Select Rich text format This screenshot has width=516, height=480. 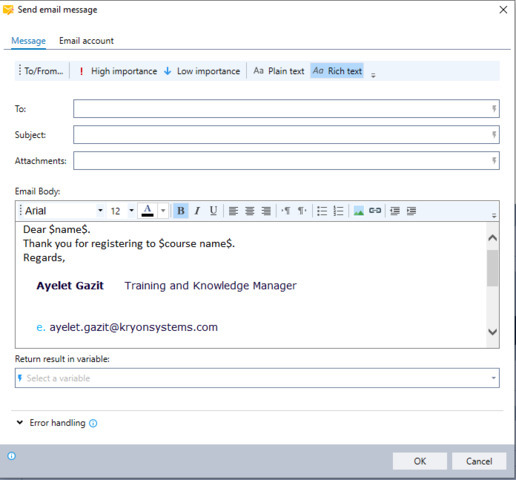tap(337, 71)
